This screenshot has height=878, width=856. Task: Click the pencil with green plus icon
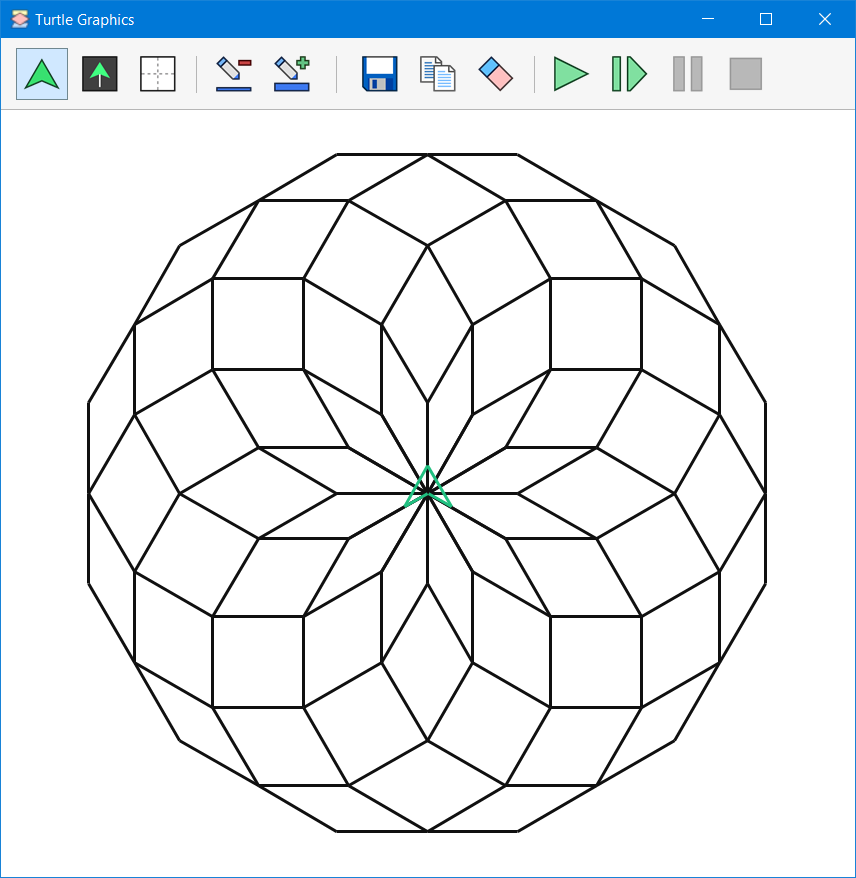pyautogui.click(x=292, y=74)
